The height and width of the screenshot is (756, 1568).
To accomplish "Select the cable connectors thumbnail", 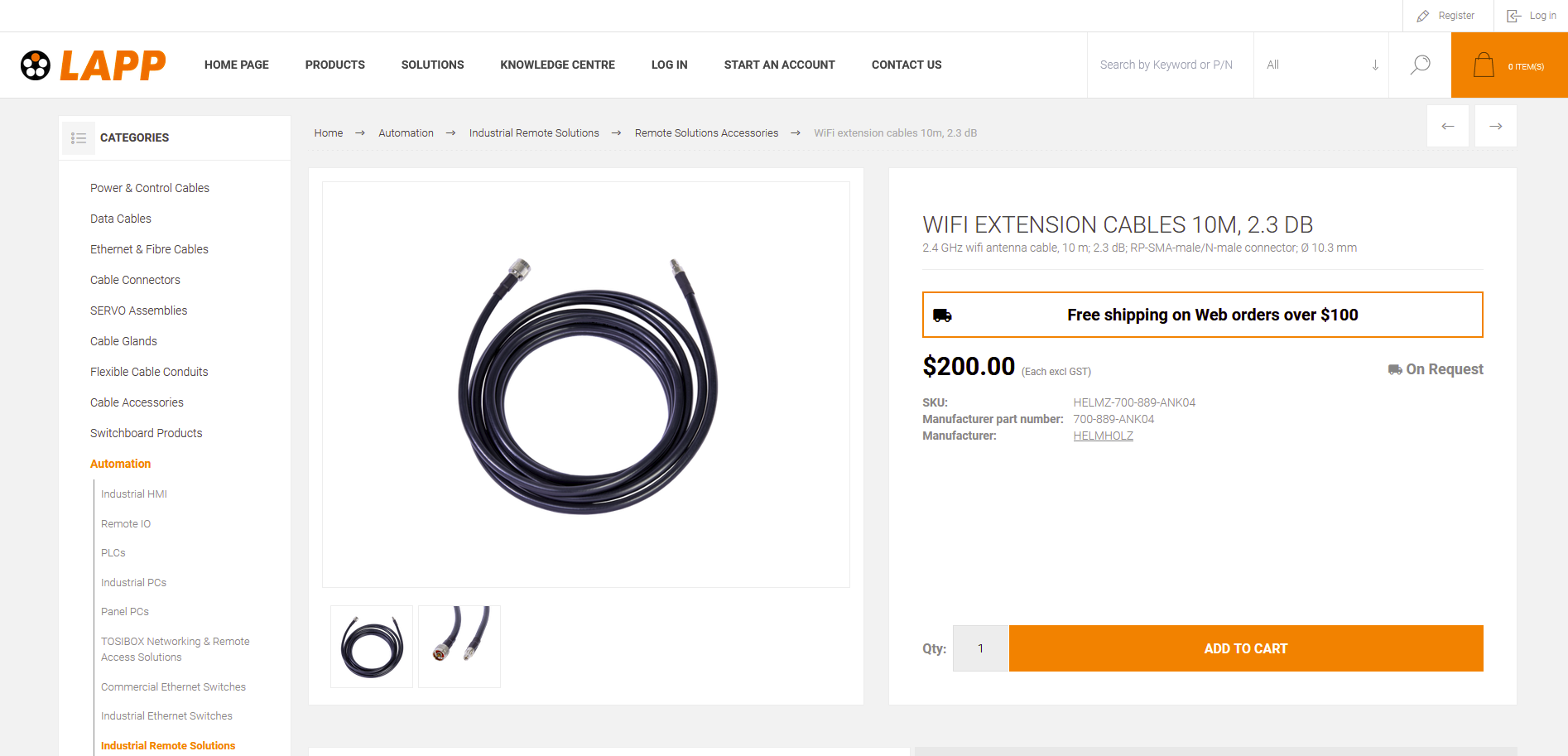I will tap(459, 647).
